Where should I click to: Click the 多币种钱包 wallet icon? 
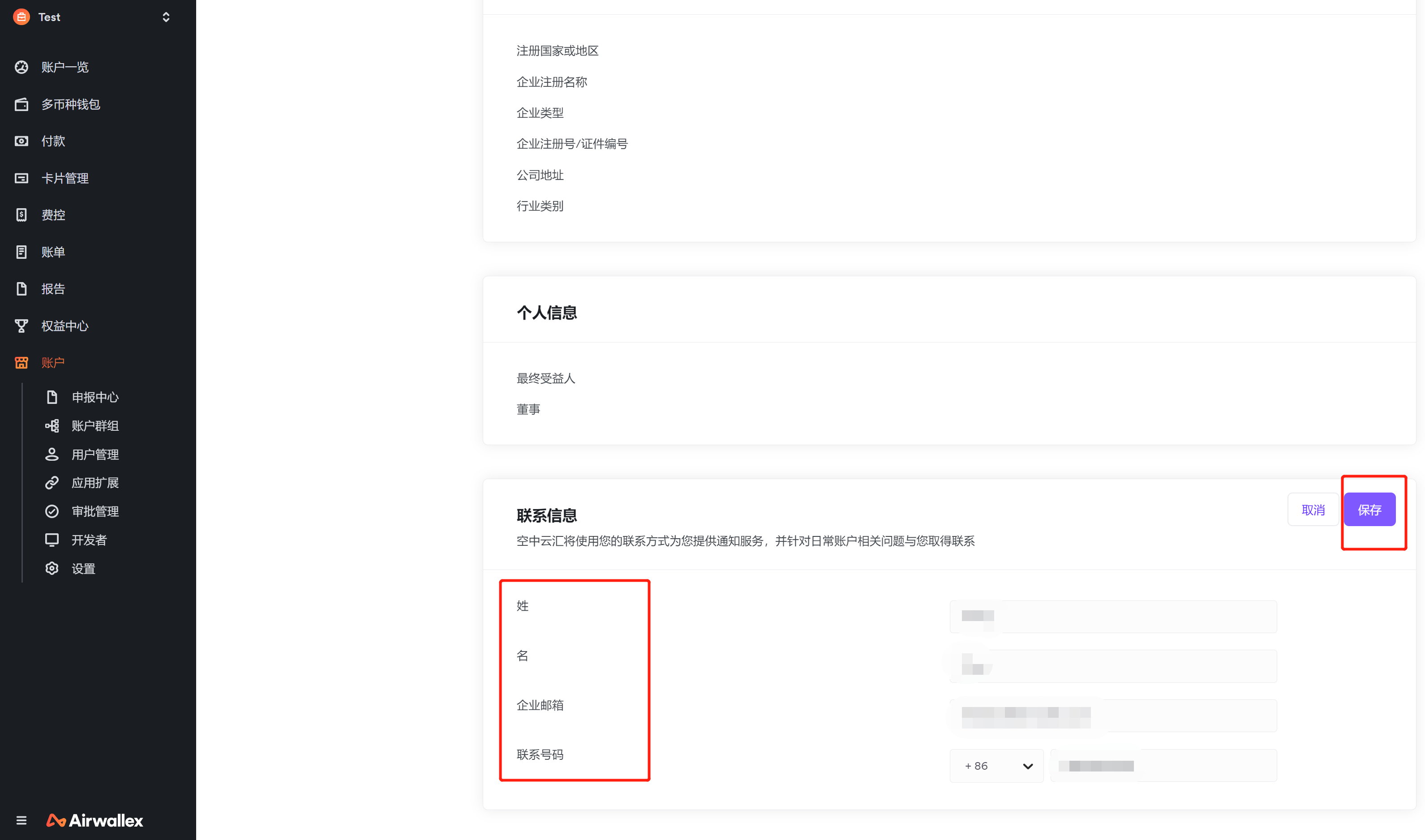[x=21, y=105]
